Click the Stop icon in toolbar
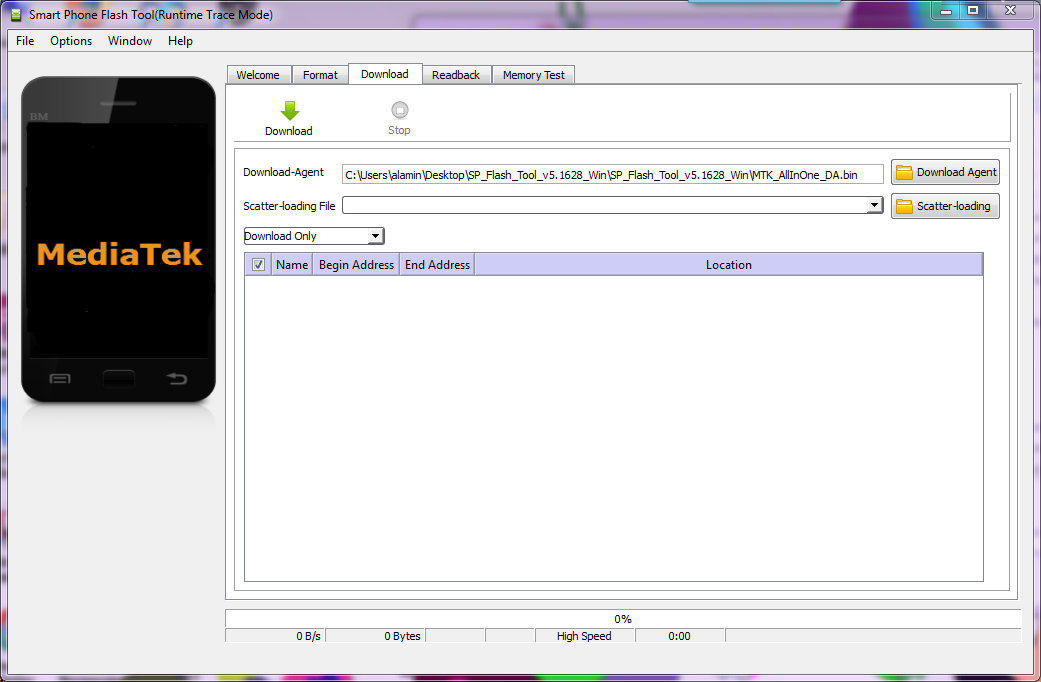Screen dimensions: 1041x682 pos(400,110)
